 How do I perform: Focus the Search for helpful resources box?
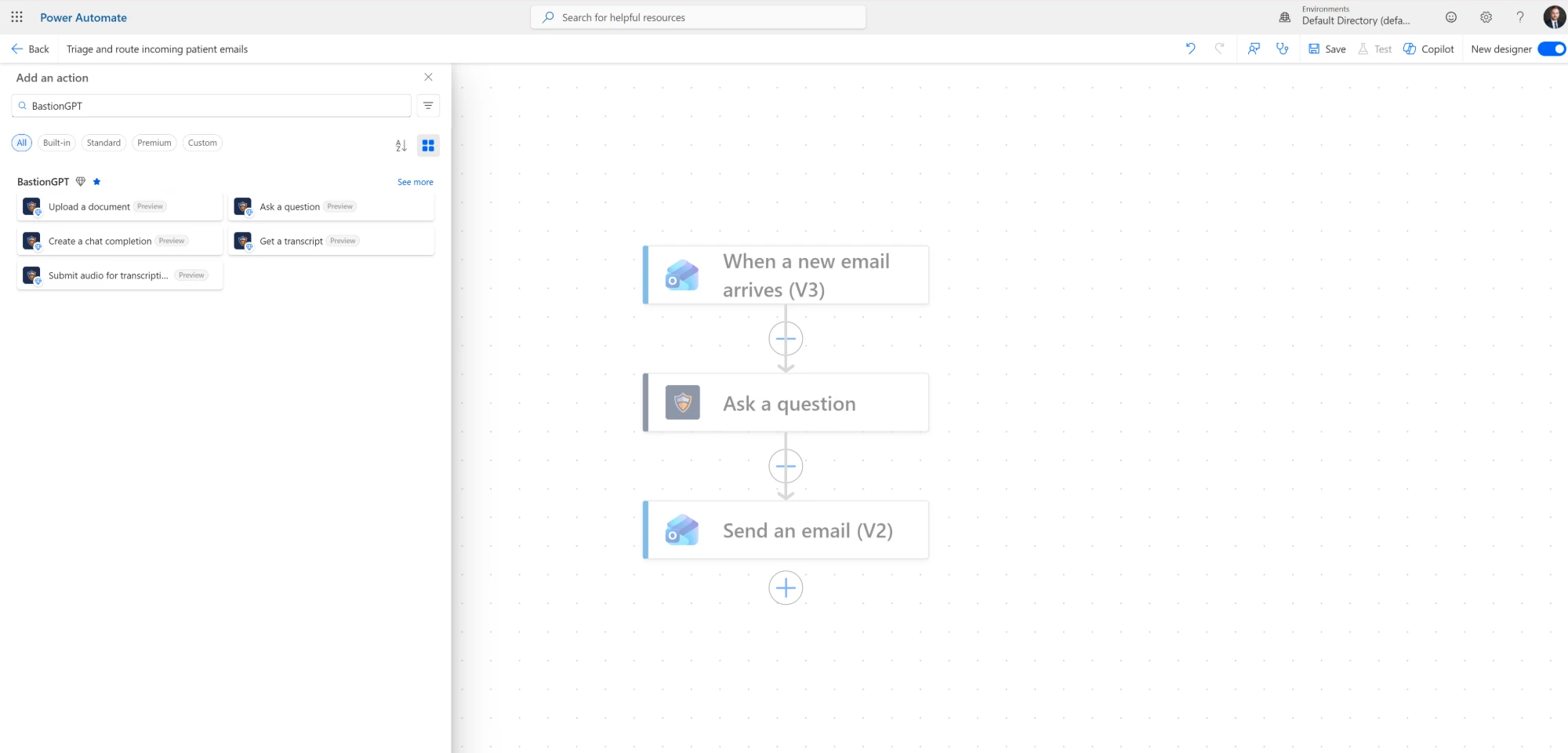[698, 17]
